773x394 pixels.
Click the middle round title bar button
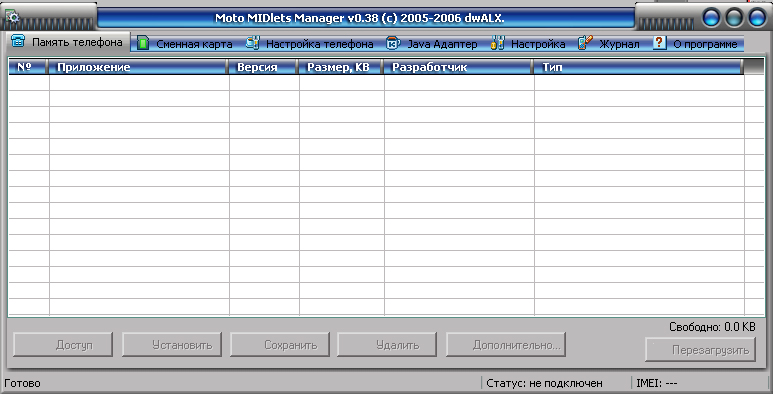point(735,18)
